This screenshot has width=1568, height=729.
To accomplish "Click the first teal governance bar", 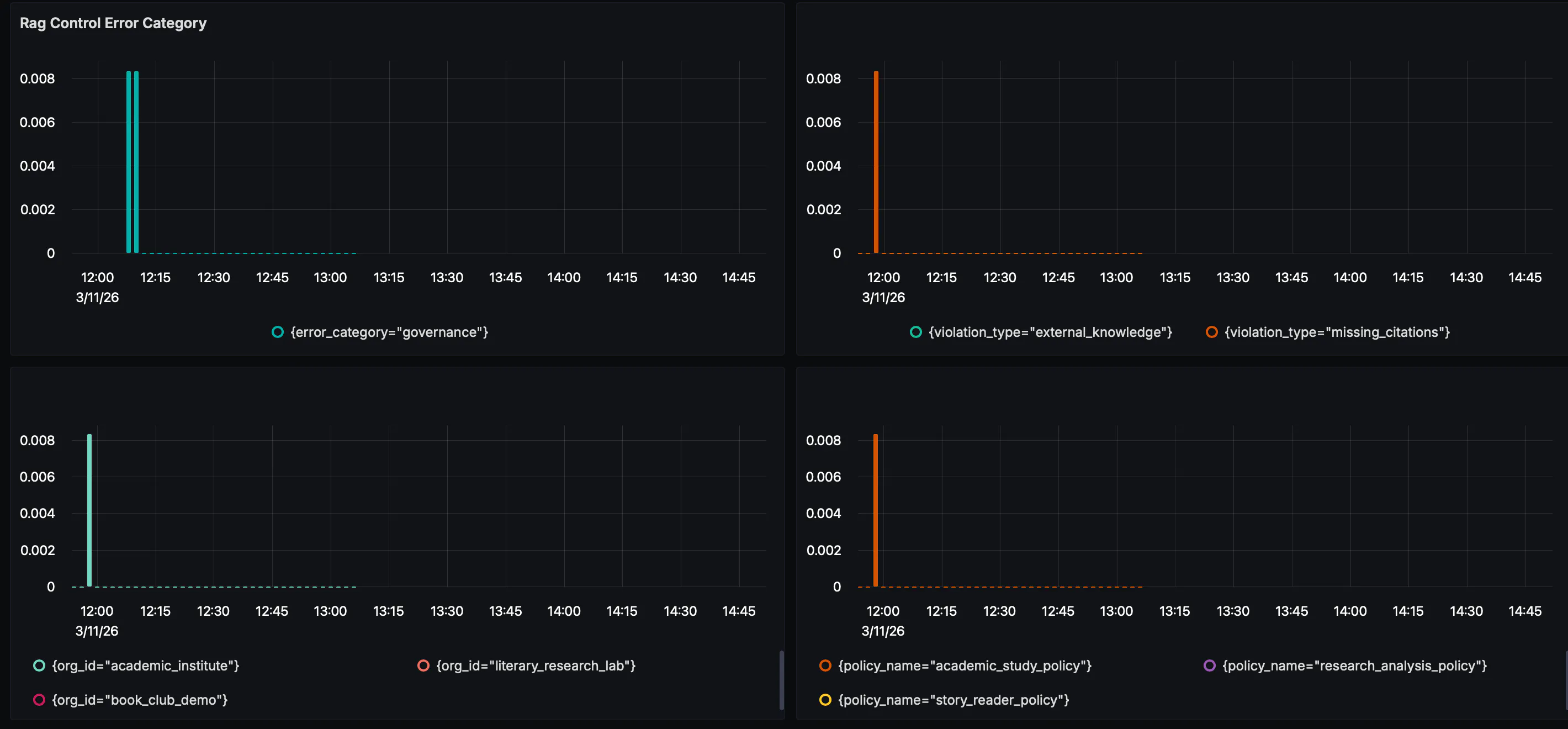I will (129, 162).
